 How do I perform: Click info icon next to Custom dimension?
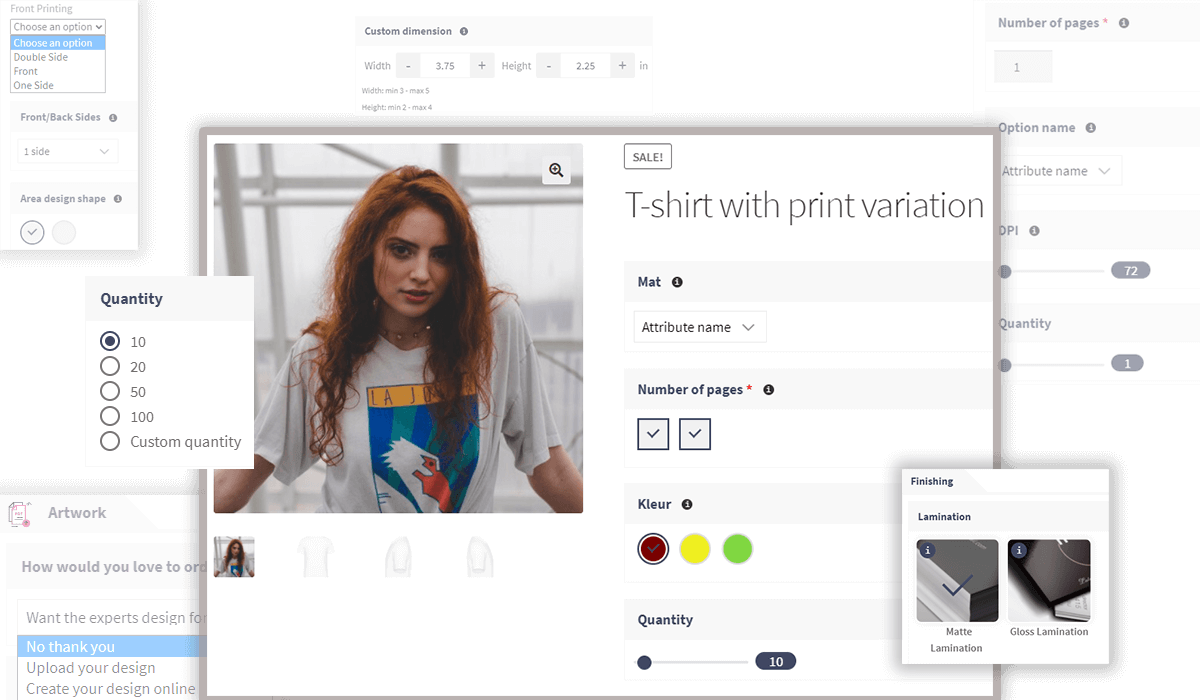click(x=464, y=31)
